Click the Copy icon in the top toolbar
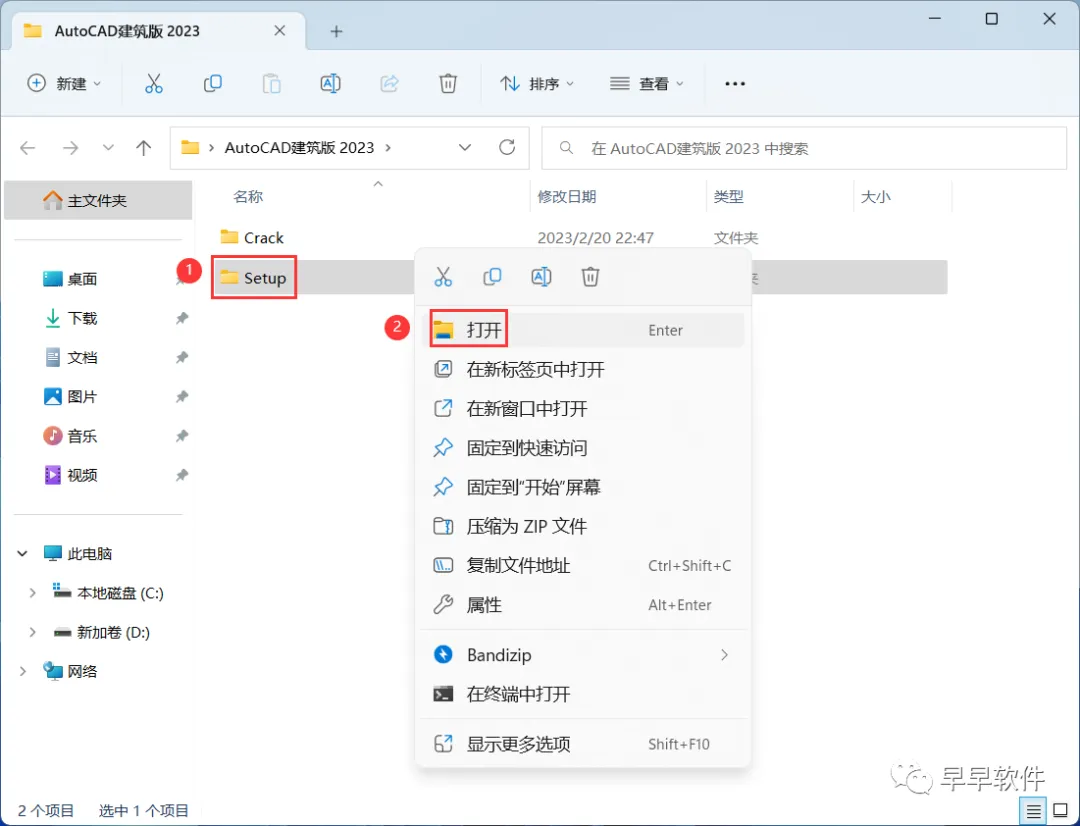 [x=213, y=83]
